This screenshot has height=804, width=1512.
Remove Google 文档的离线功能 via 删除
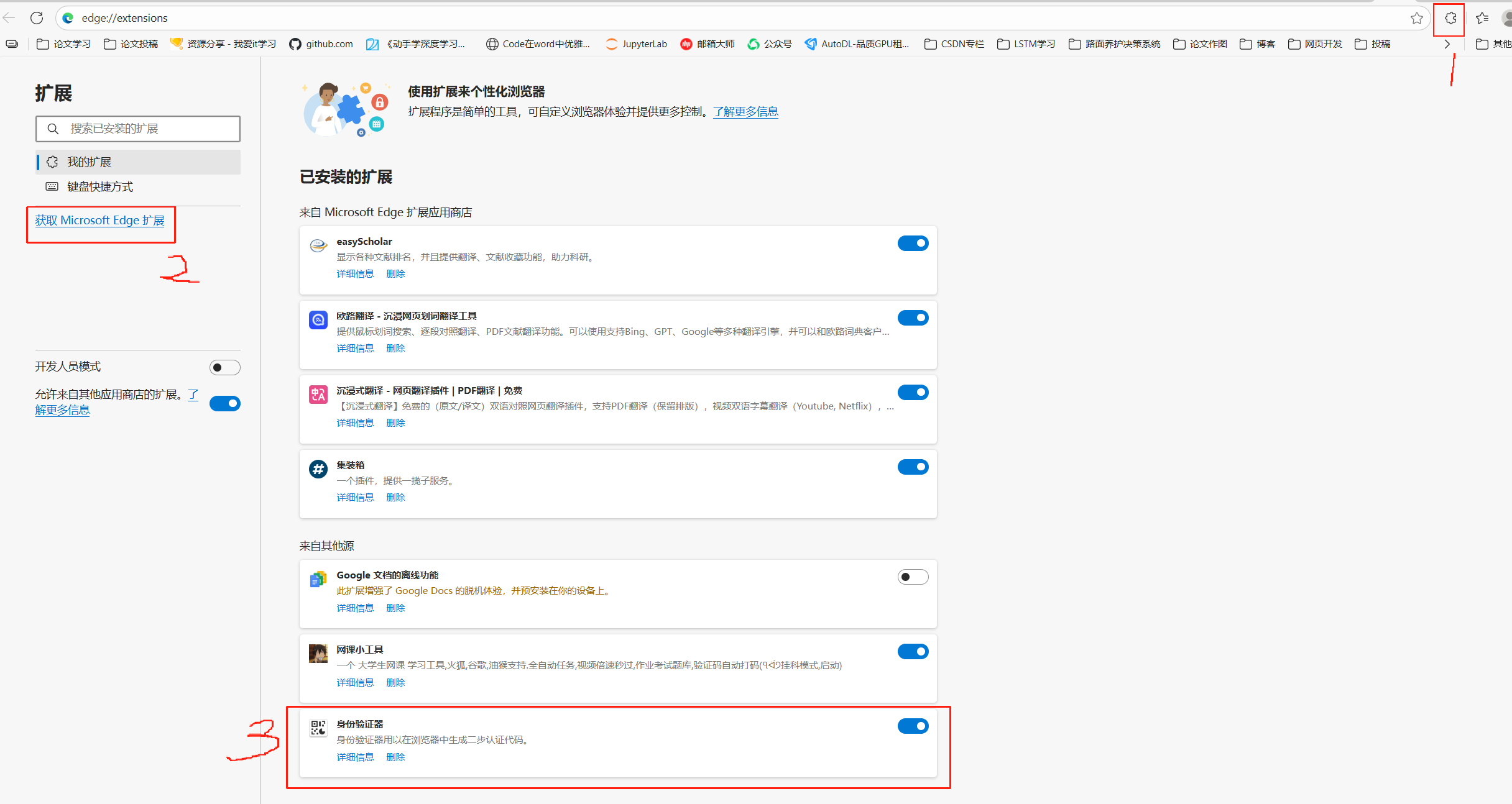[395, 608]
